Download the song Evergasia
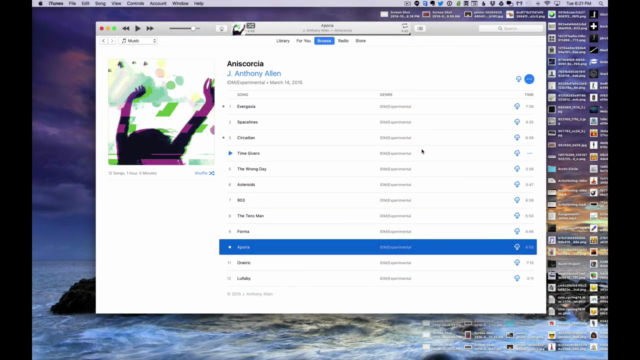This screenshot has height=360, width=640. 517,107
